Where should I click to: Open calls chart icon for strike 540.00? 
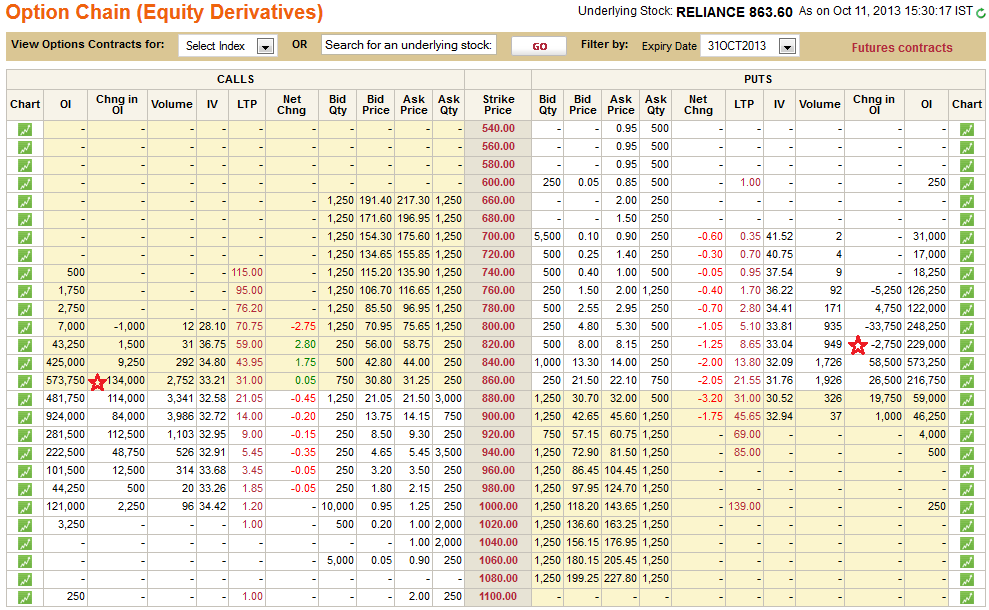25,129
